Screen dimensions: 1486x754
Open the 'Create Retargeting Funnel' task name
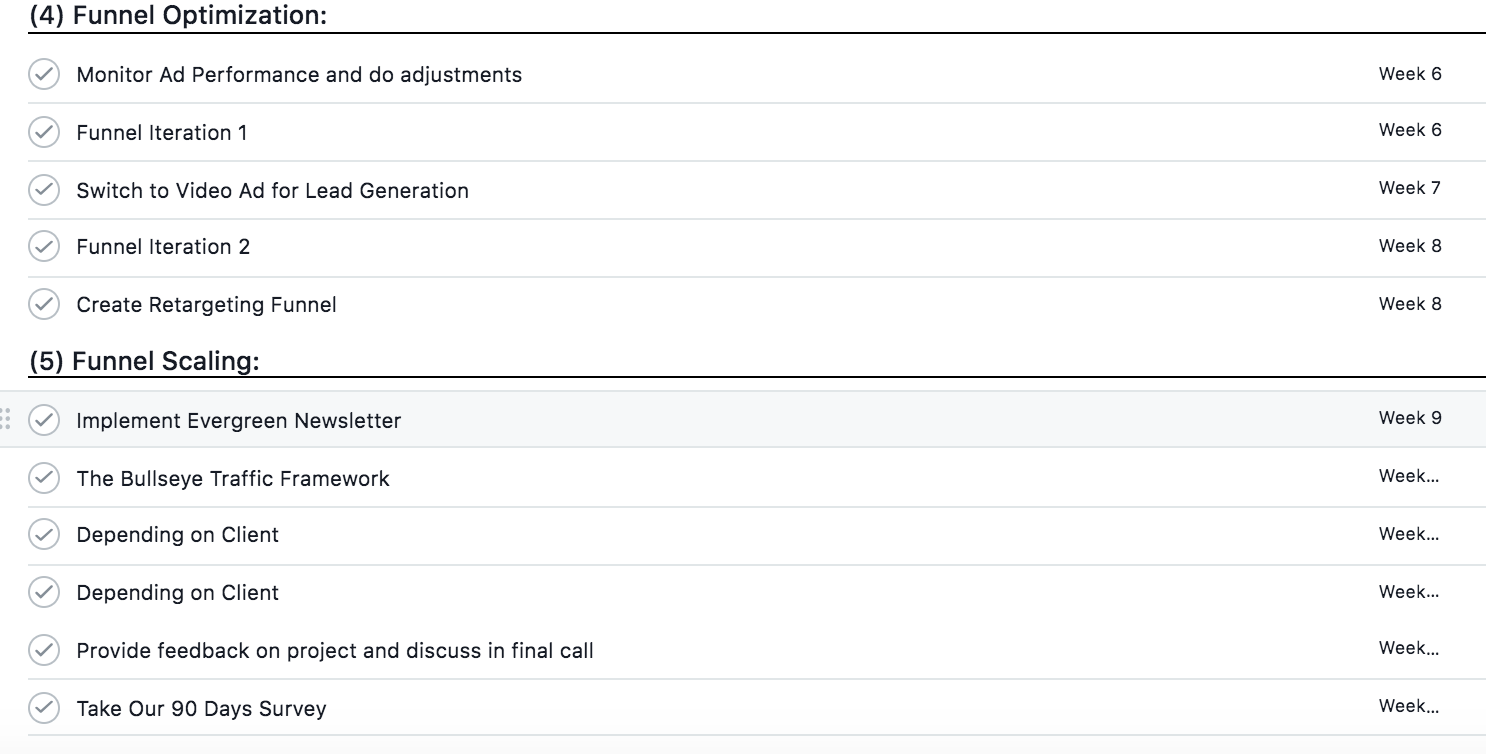coord(206,305)
